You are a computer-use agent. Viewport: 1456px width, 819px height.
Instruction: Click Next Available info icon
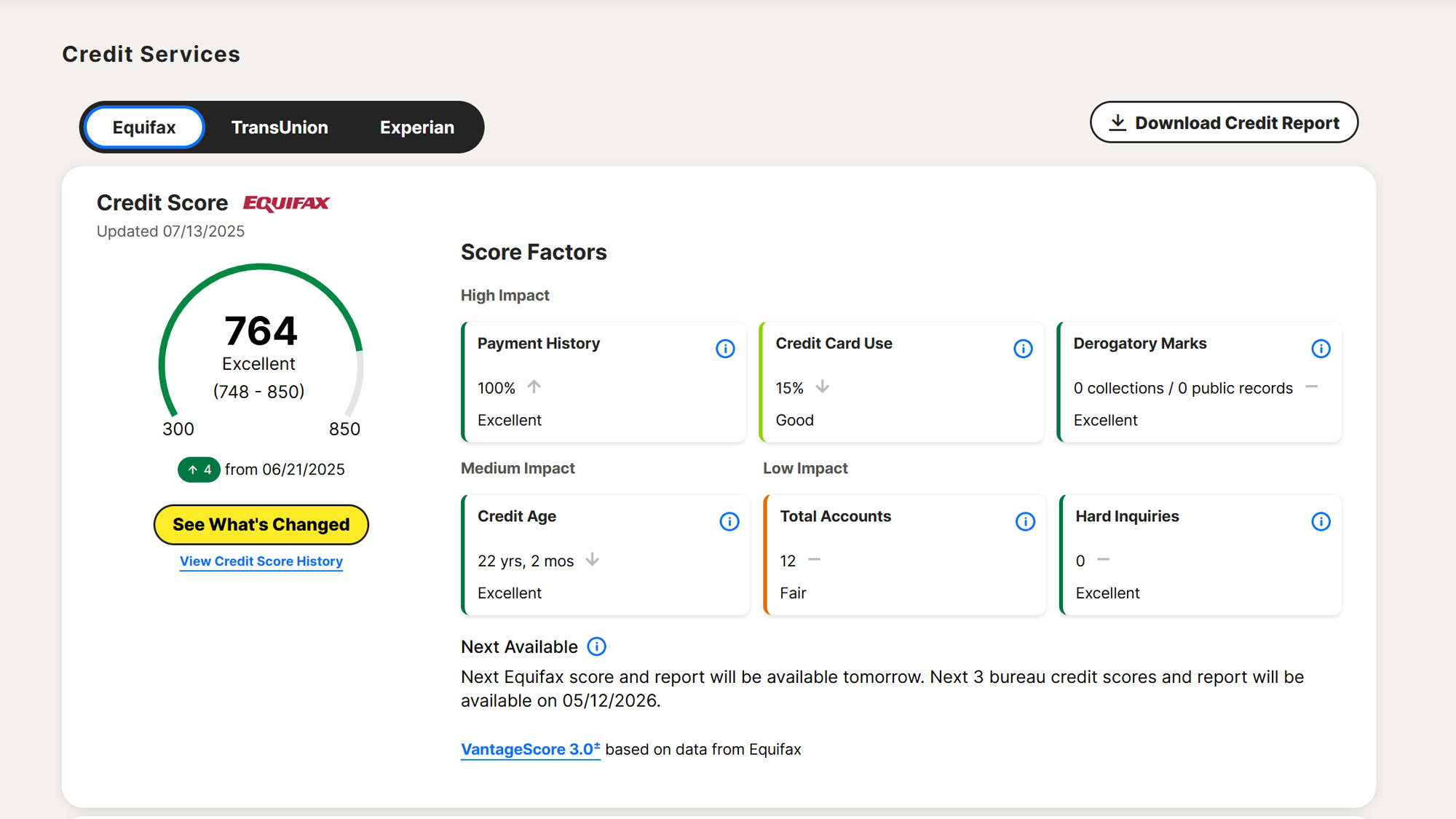coord(596,646)
